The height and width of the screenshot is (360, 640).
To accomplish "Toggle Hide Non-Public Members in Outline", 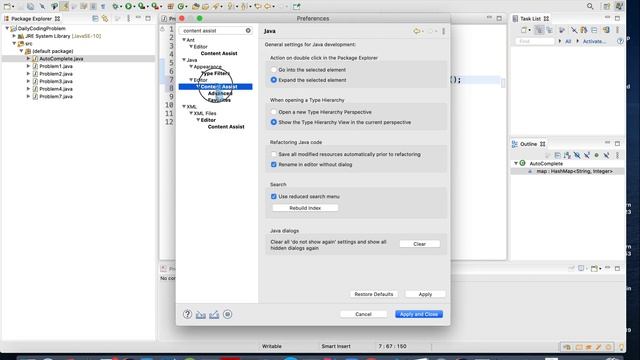I will click(596, 155).
